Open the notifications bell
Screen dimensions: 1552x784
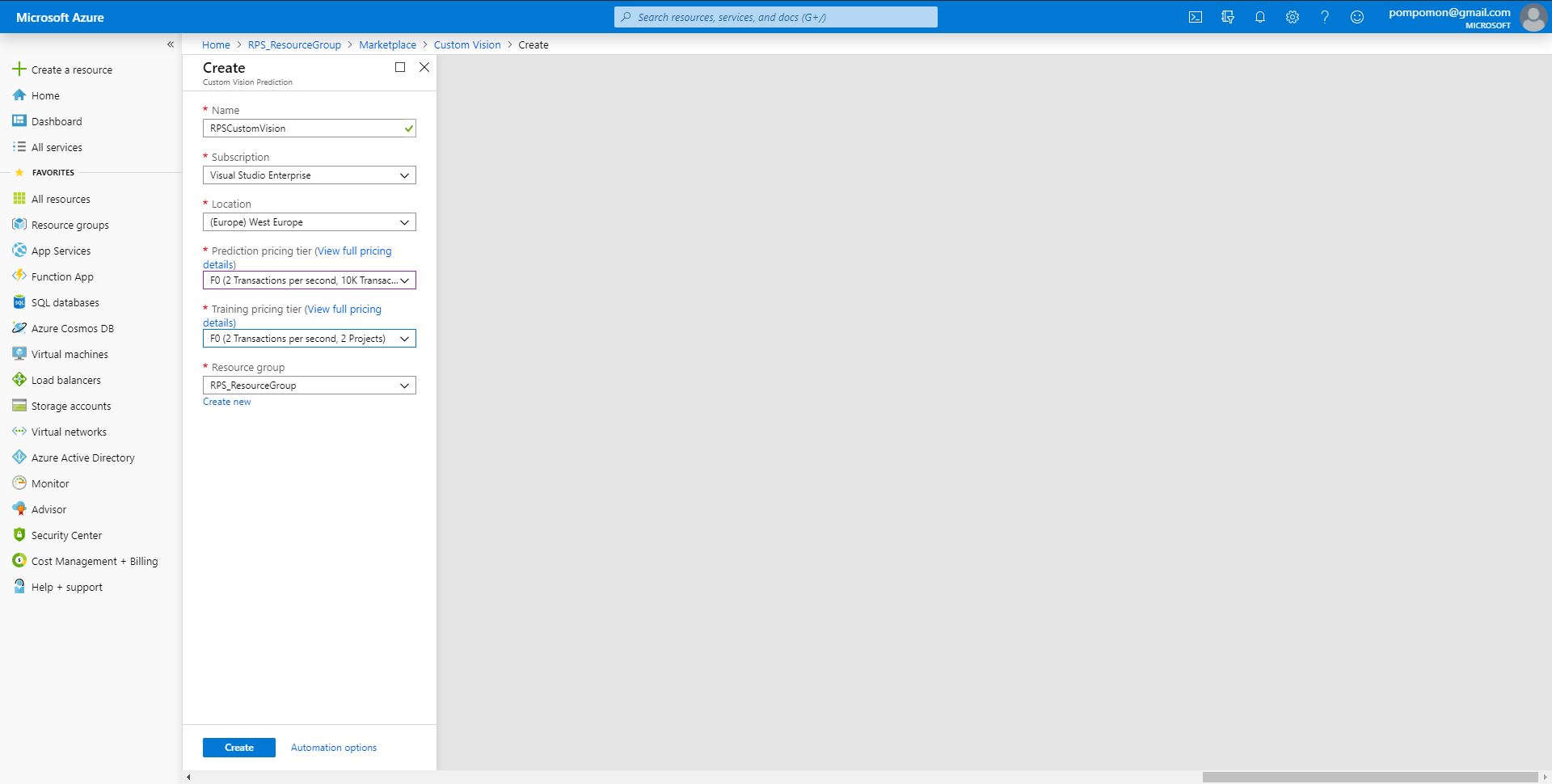1260,17
